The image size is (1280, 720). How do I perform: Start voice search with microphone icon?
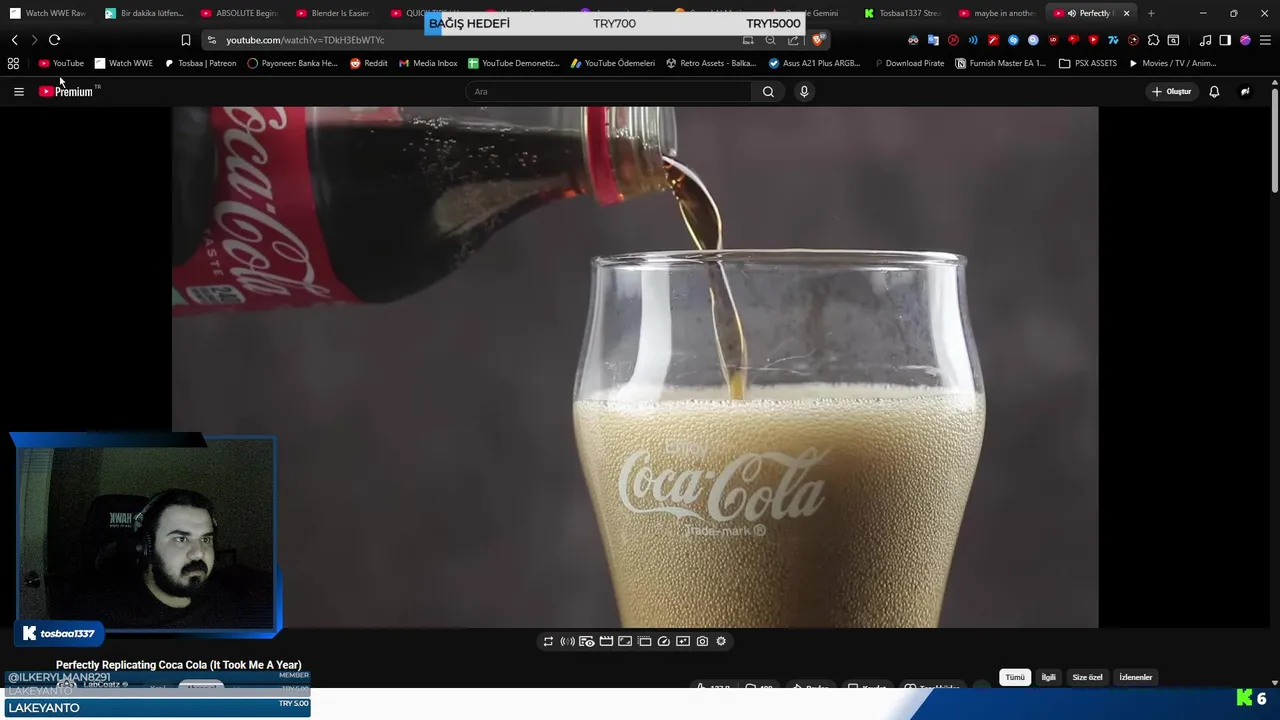click(804, 91)
